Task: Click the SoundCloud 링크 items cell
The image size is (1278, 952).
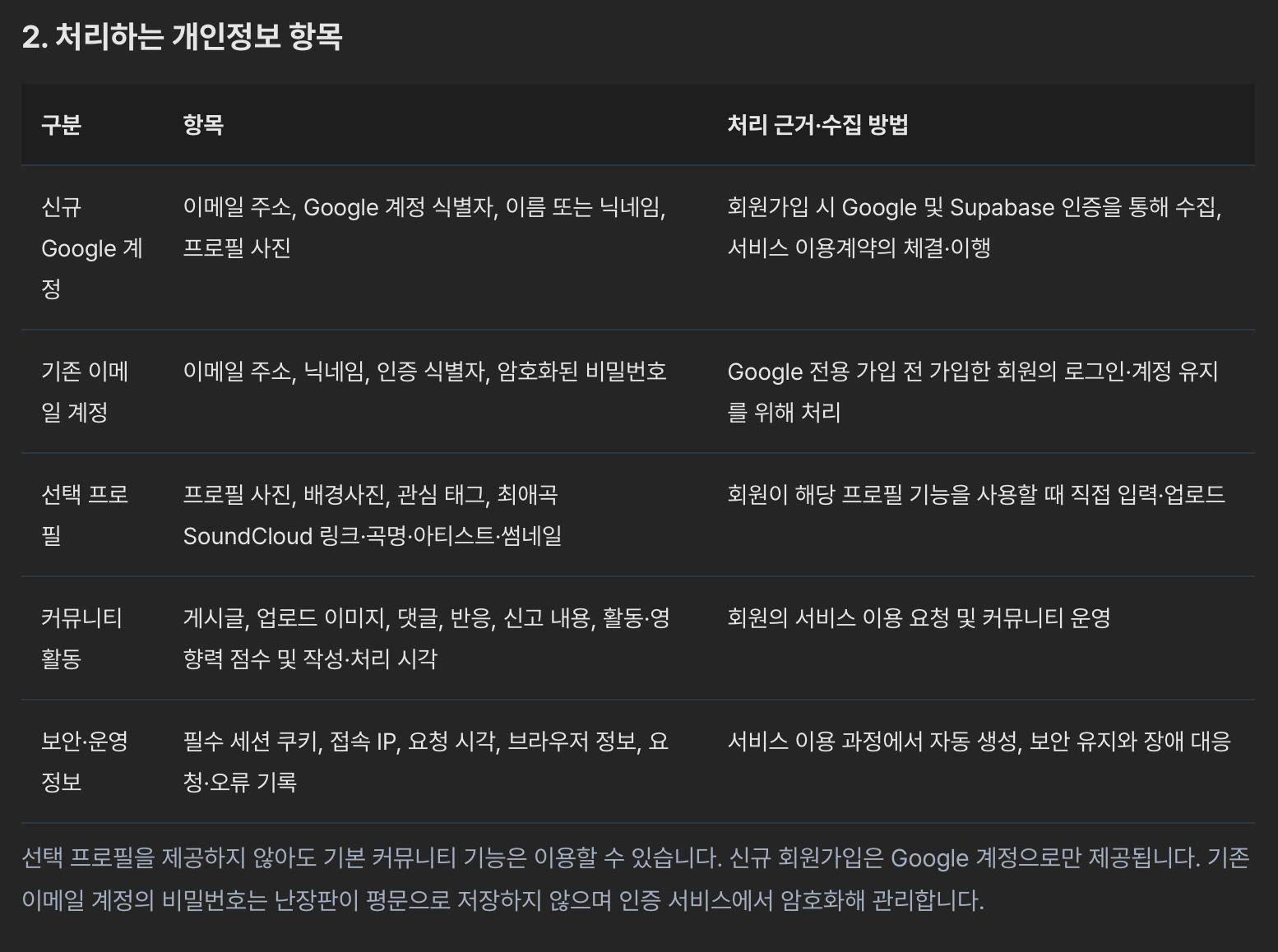Action: pos(373,515)
